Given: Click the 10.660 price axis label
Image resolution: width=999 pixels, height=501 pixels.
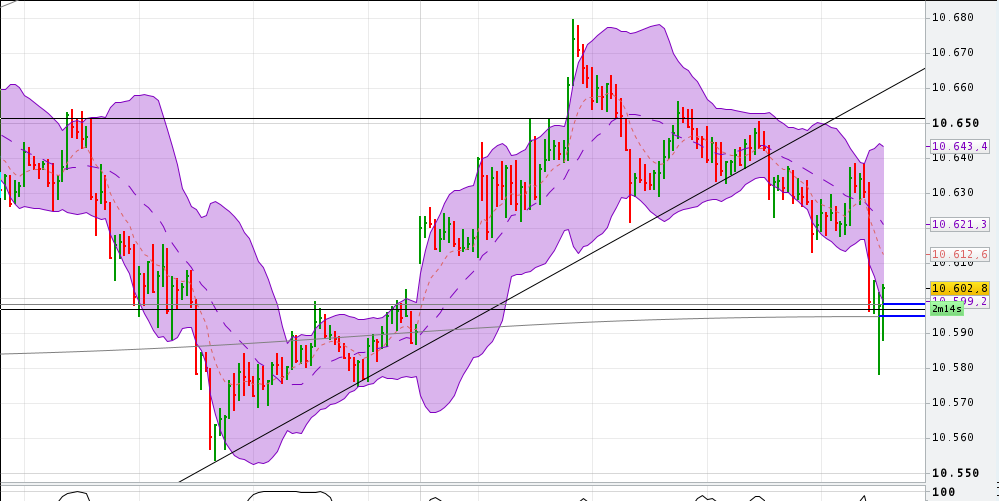Looking at the screenshot, I should 952,87.
